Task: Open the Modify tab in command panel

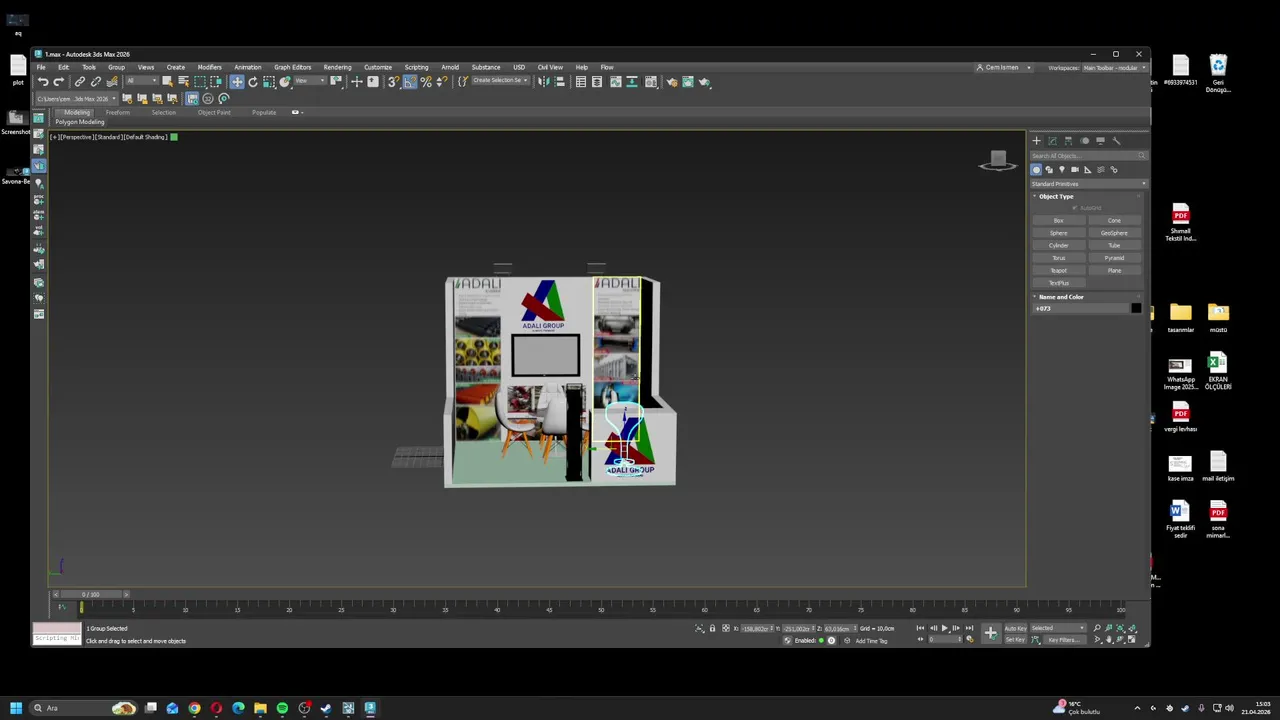Action: tap(1052, 141)
